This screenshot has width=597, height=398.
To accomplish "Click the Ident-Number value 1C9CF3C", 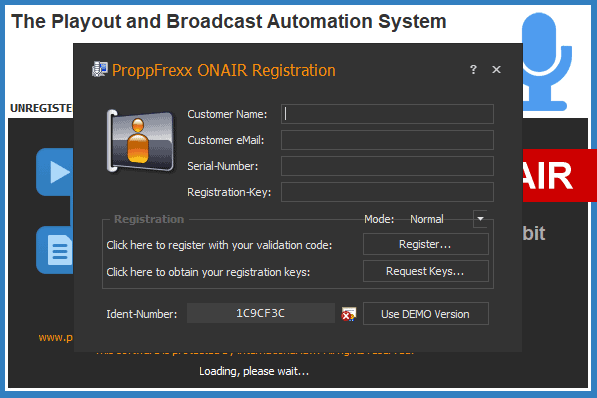I will click(x=261, y=313).
